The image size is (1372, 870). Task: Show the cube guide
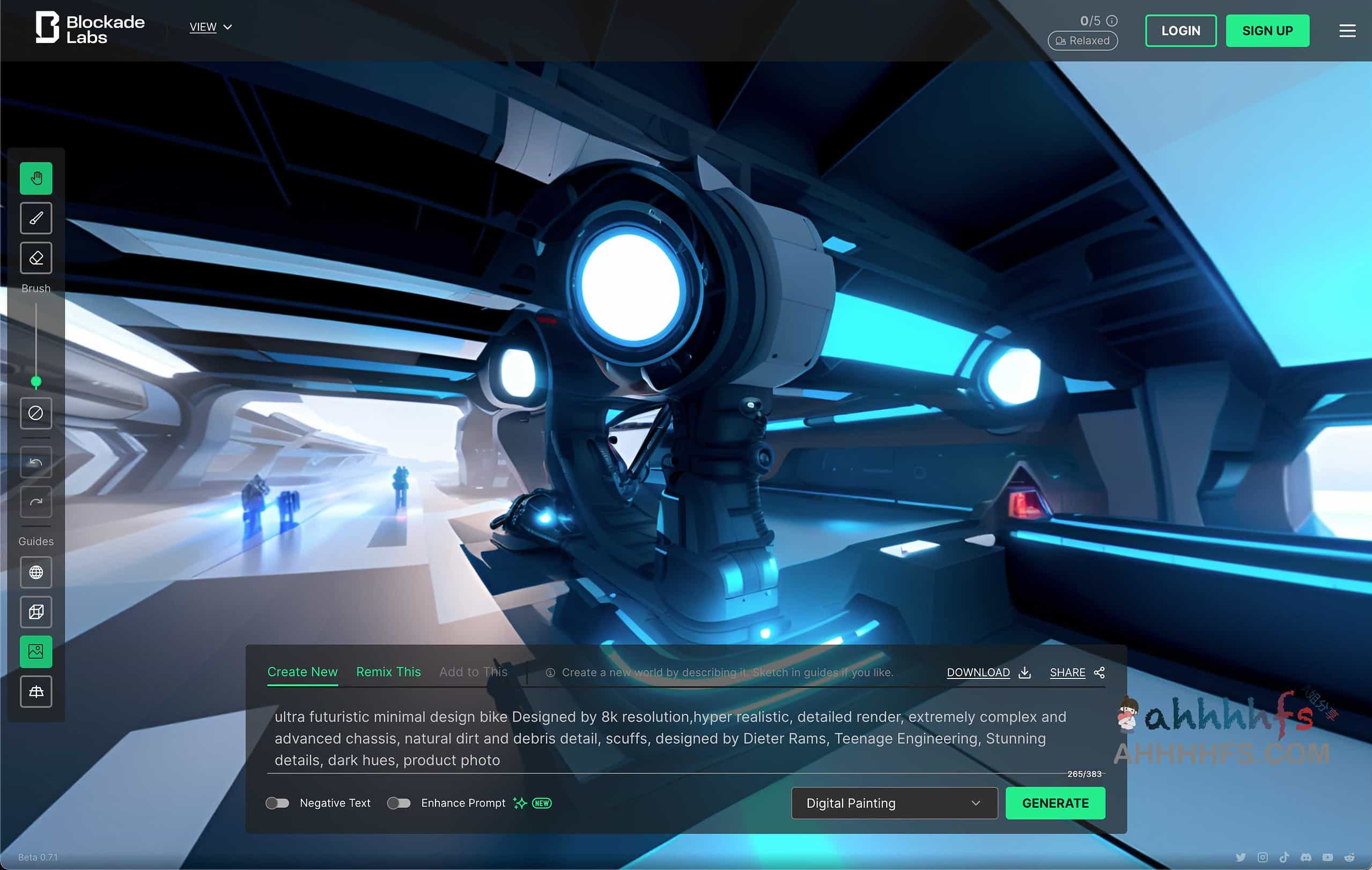[x=36, y=613]
